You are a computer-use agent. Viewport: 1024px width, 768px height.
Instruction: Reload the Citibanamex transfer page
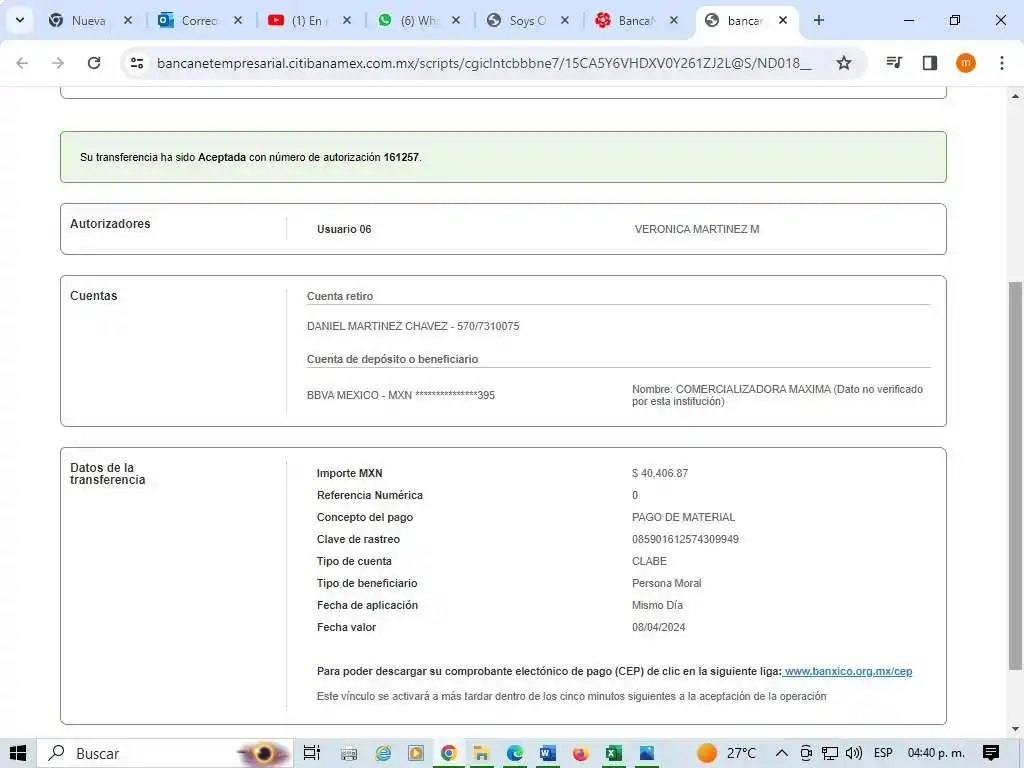pyautogui.click(x=94, y=63)
